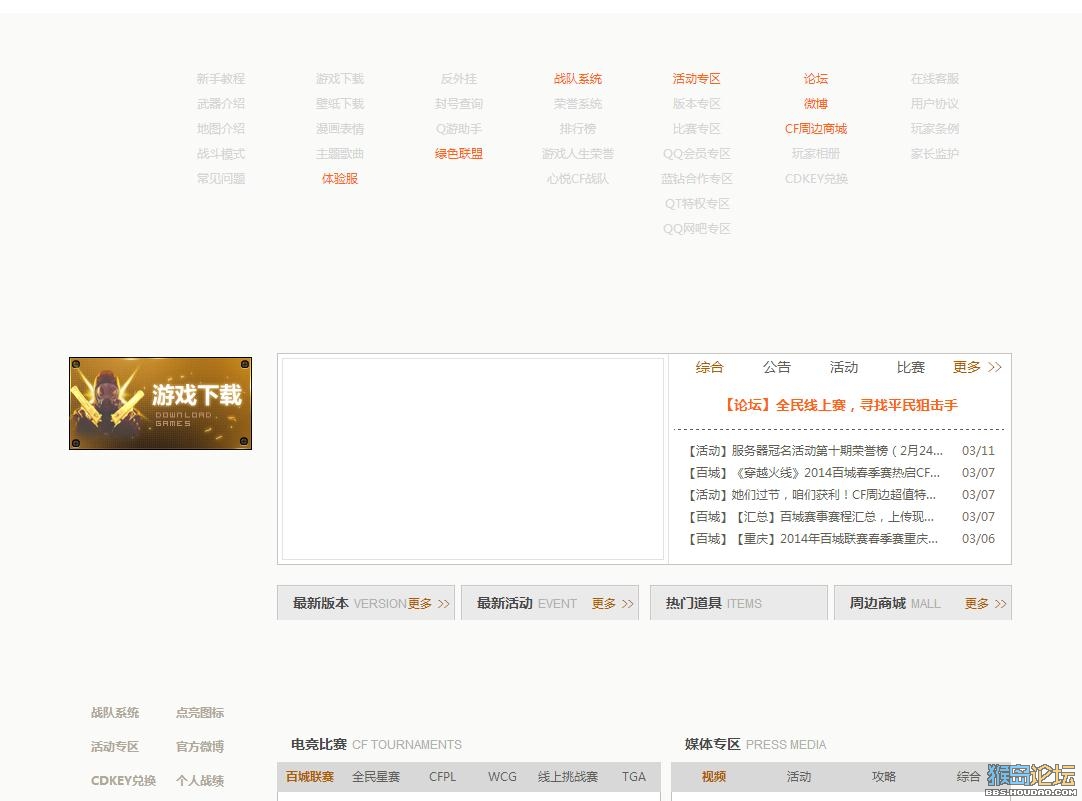Open the 用户协议 link

(x=935, y=103)
